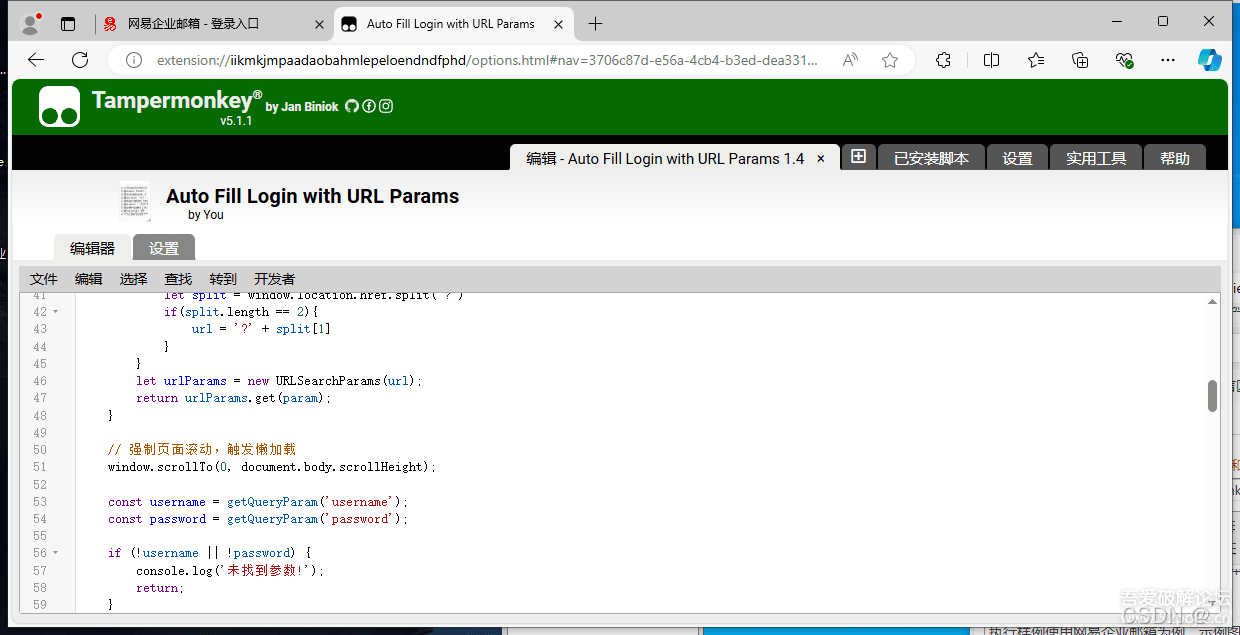Screen dimensions: 1240x635
Task: Click the new script plus tab icon
Action: tap(857, 157)
